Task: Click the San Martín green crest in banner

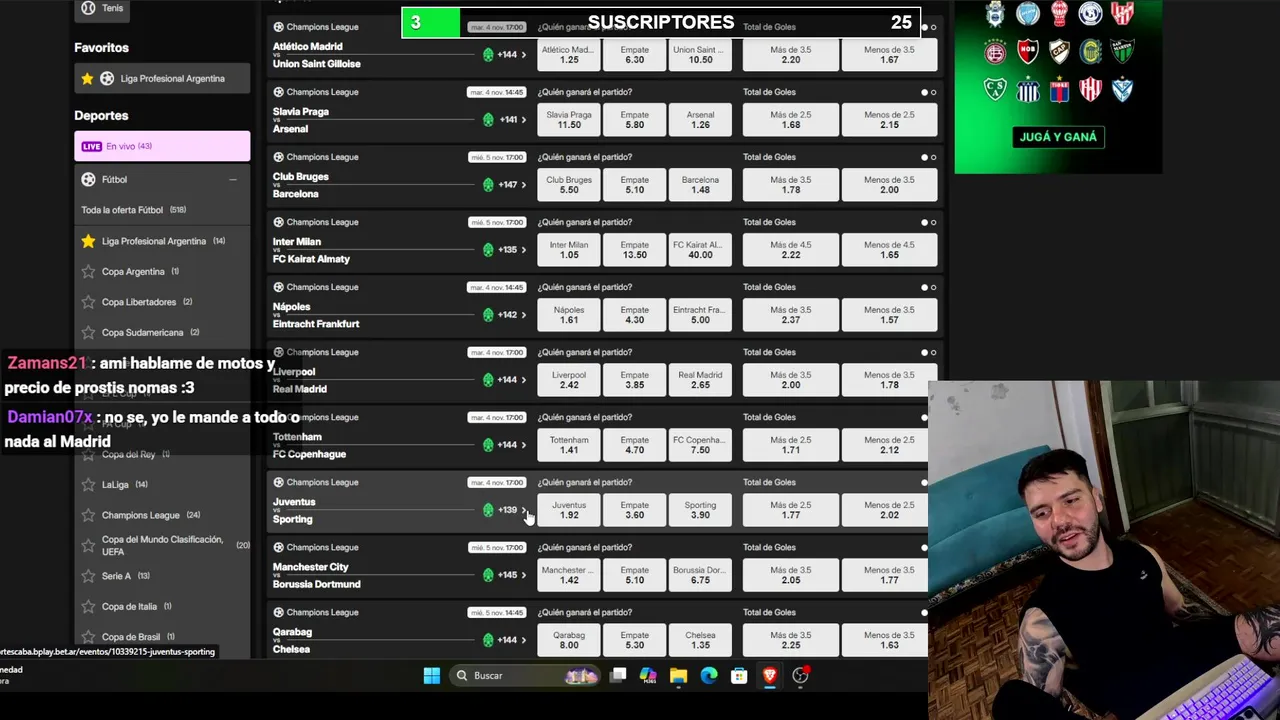Action: point(1123,51)
